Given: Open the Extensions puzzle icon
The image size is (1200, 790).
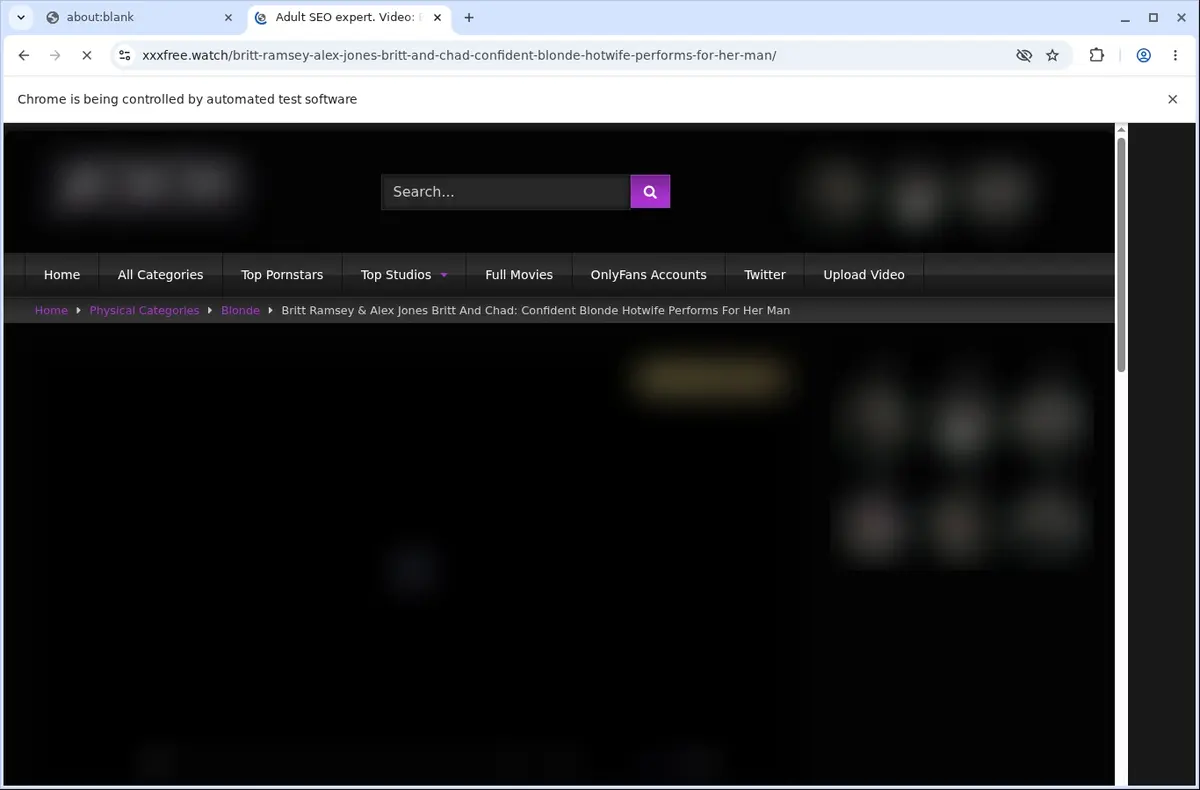Looking at the screenshot, I should pos(1097,56).
